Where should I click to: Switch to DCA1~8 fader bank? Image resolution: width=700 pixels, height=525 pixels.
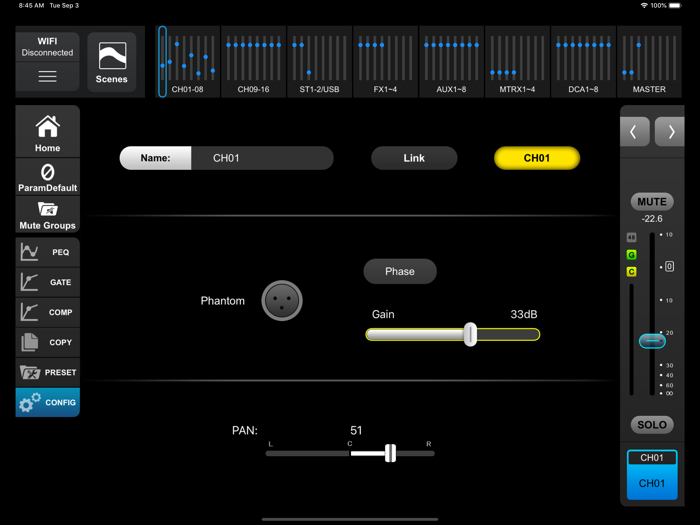pos(583,62)
